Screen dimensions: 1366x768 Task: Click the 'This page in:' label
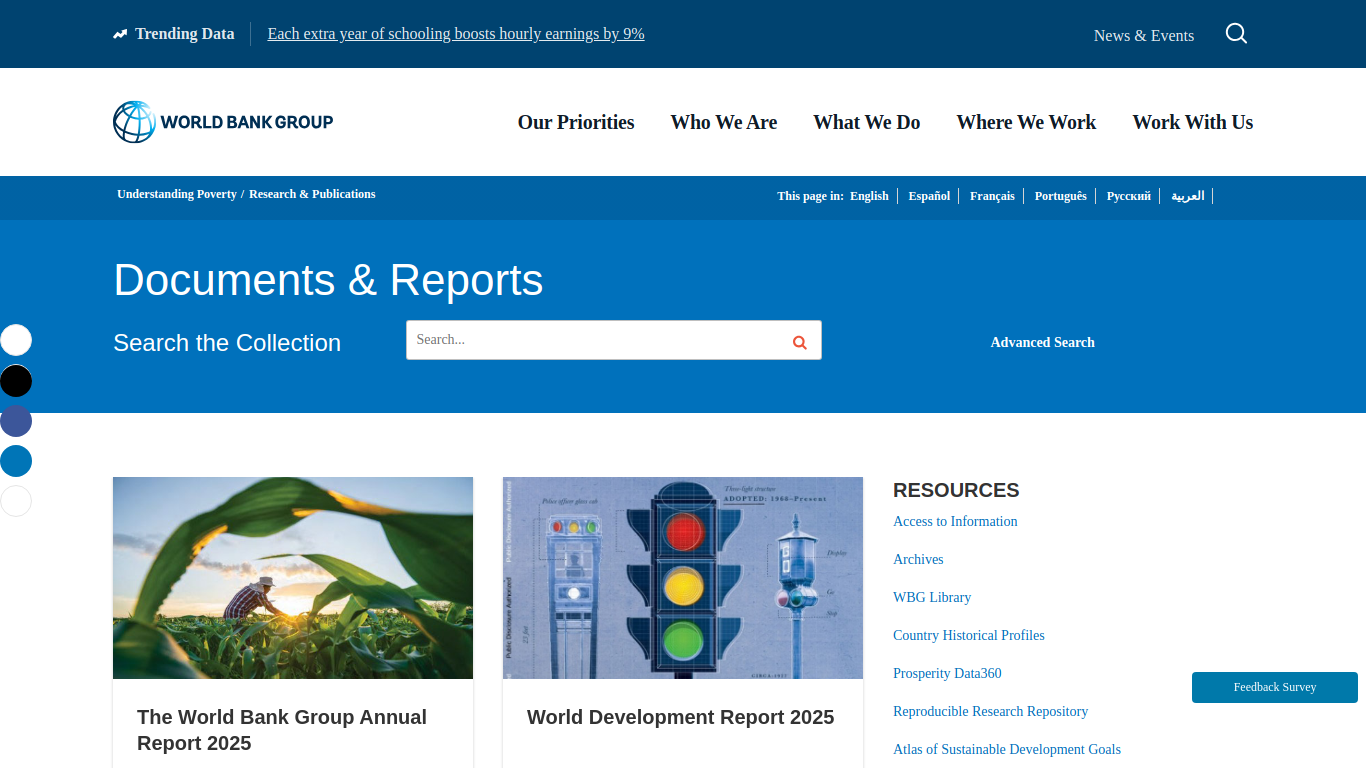tap(810, 196)
